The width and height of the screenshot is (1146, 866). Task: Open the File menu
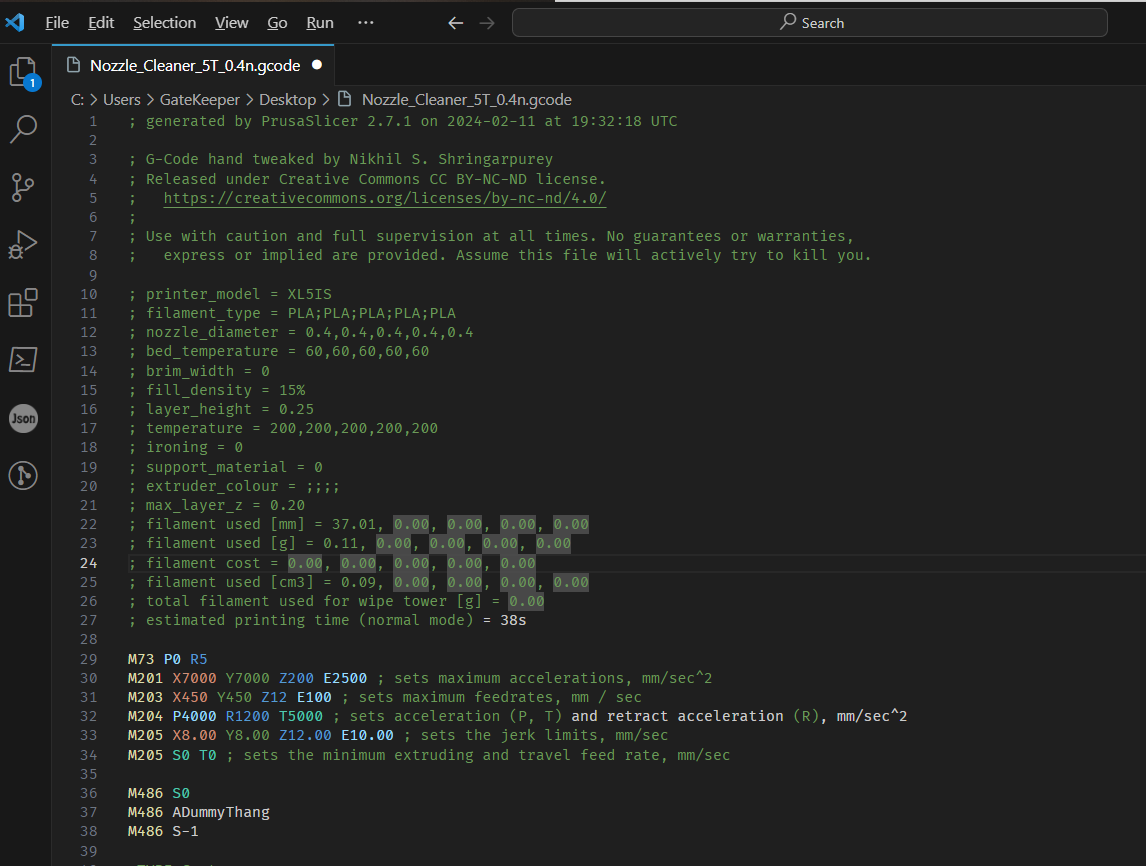tap(57, 22)
